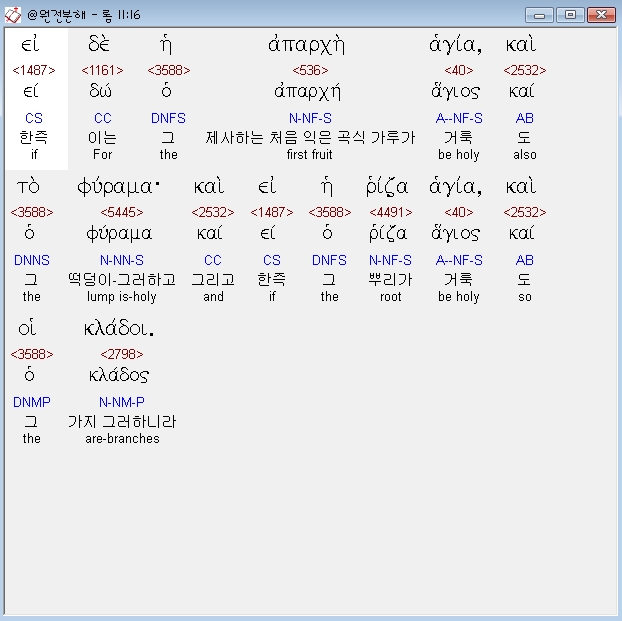Click the N-NF-S tag below <4491>
Viewport: 622px width, 621px height.
click(x=390, y=260)
